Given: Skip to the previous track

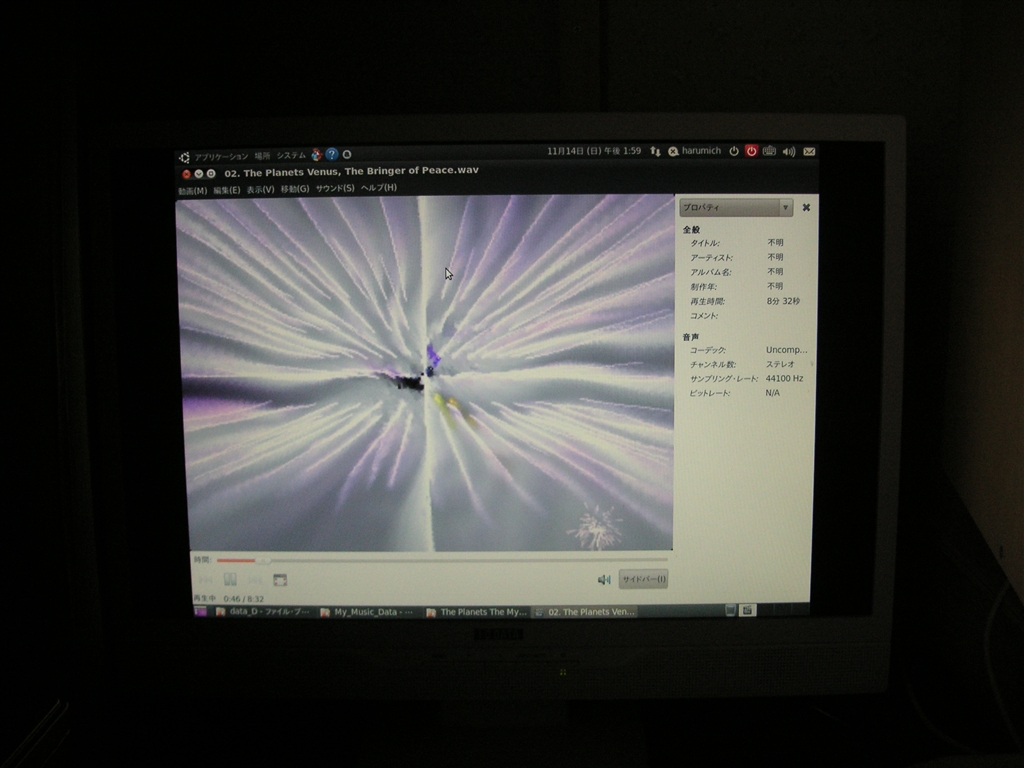Looking at the screenshot, I should pyautogui.click(x=206, y=580).
